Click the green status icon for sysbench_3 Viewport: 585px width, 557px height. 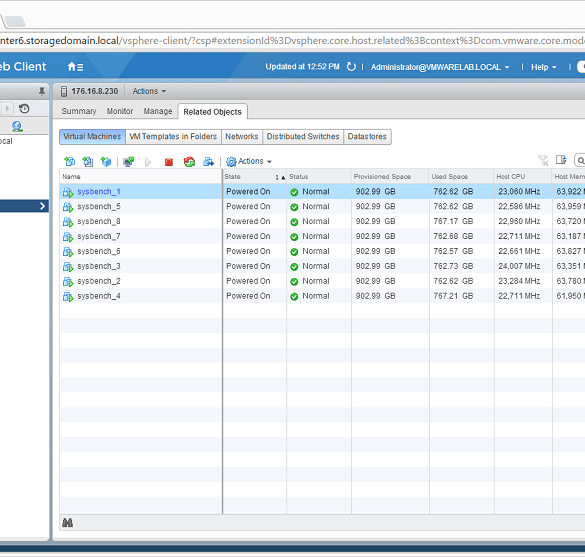[x=294, y=267]
